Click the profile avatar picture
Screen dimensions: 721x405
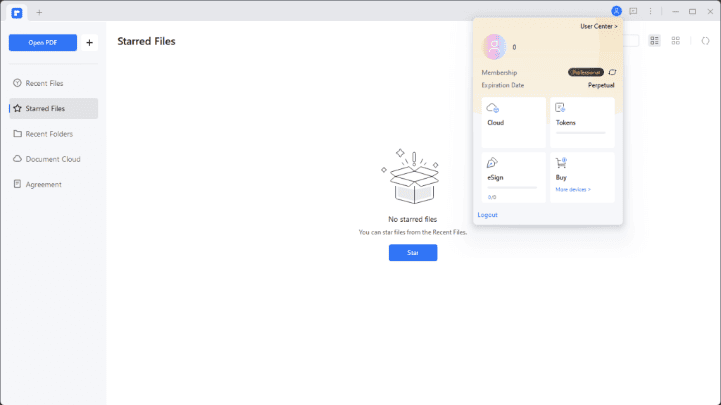pyautogui.click(x=494, y=47)
